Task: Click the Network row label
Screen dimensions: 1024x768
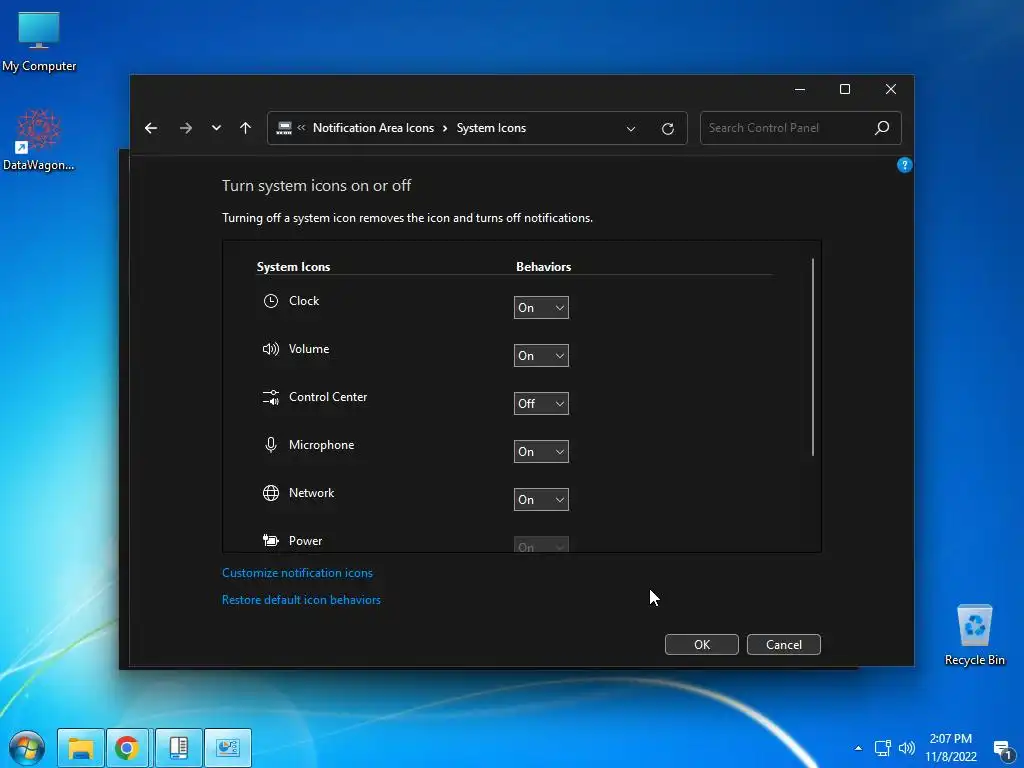Action: tap(312, 493)
